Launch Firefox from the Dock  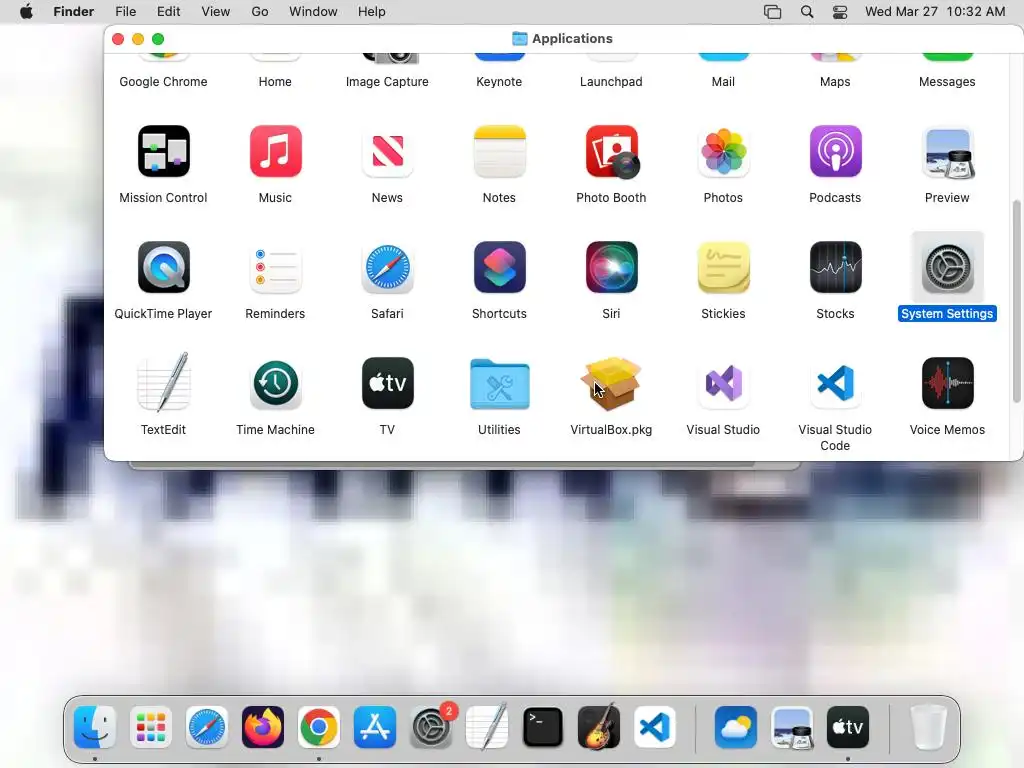[263, 727]
